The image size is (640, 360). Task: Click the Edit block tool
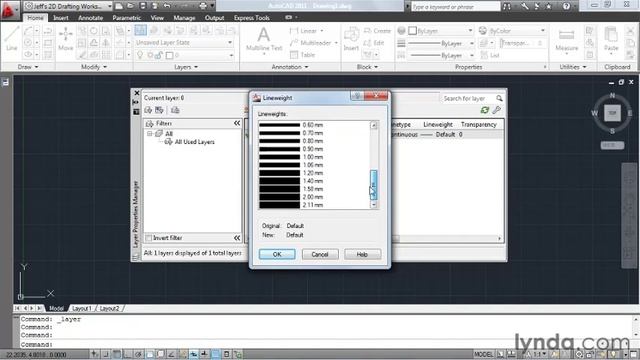pyautogui.click(x=374, y=42)
